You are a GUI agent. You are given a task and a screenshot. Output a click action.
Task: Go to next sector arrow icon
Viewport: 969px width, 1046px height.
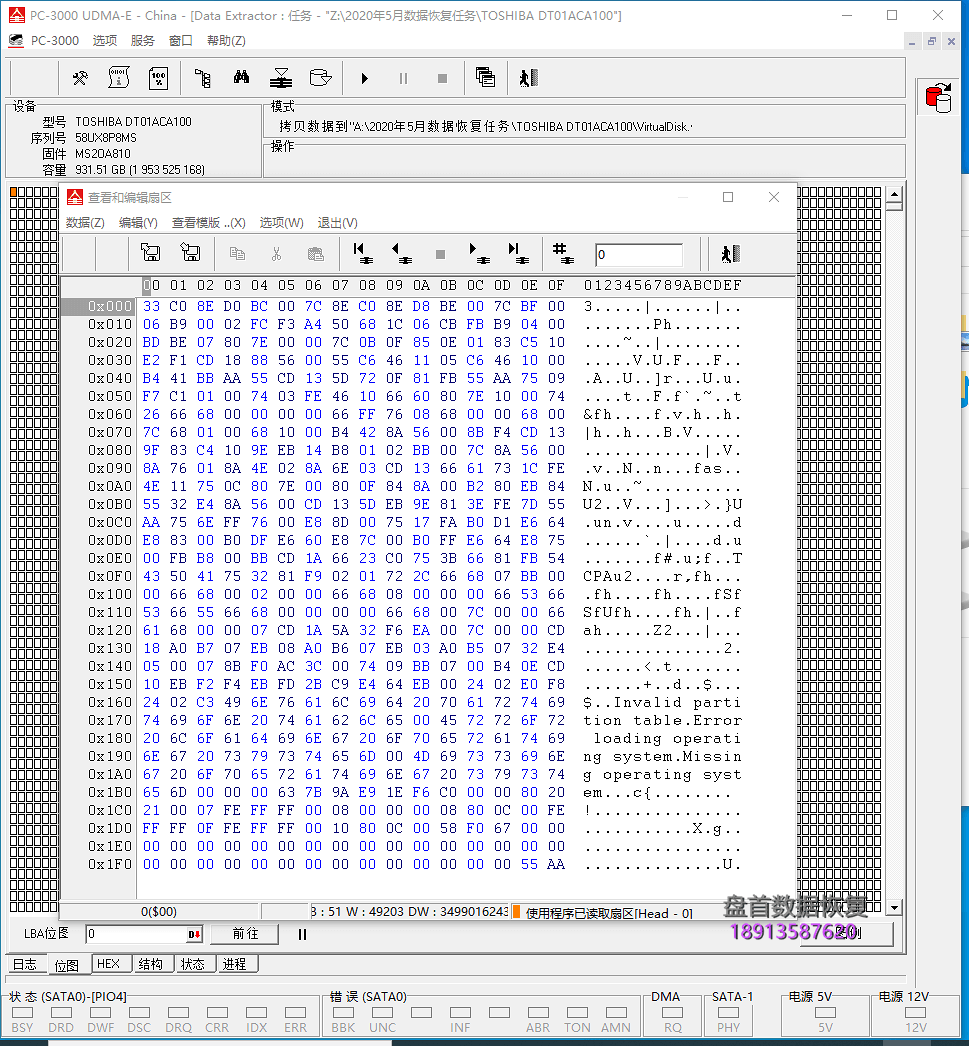(477, 253)
